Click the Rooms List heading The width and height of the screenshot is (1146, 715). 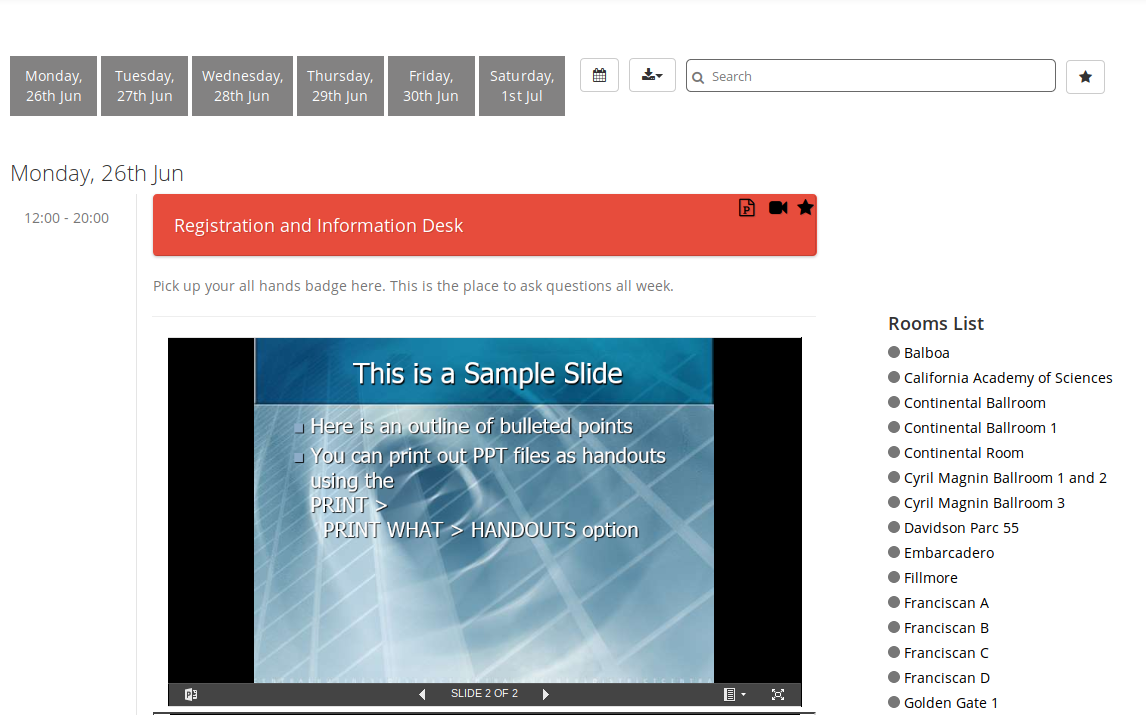click(936, 323)
